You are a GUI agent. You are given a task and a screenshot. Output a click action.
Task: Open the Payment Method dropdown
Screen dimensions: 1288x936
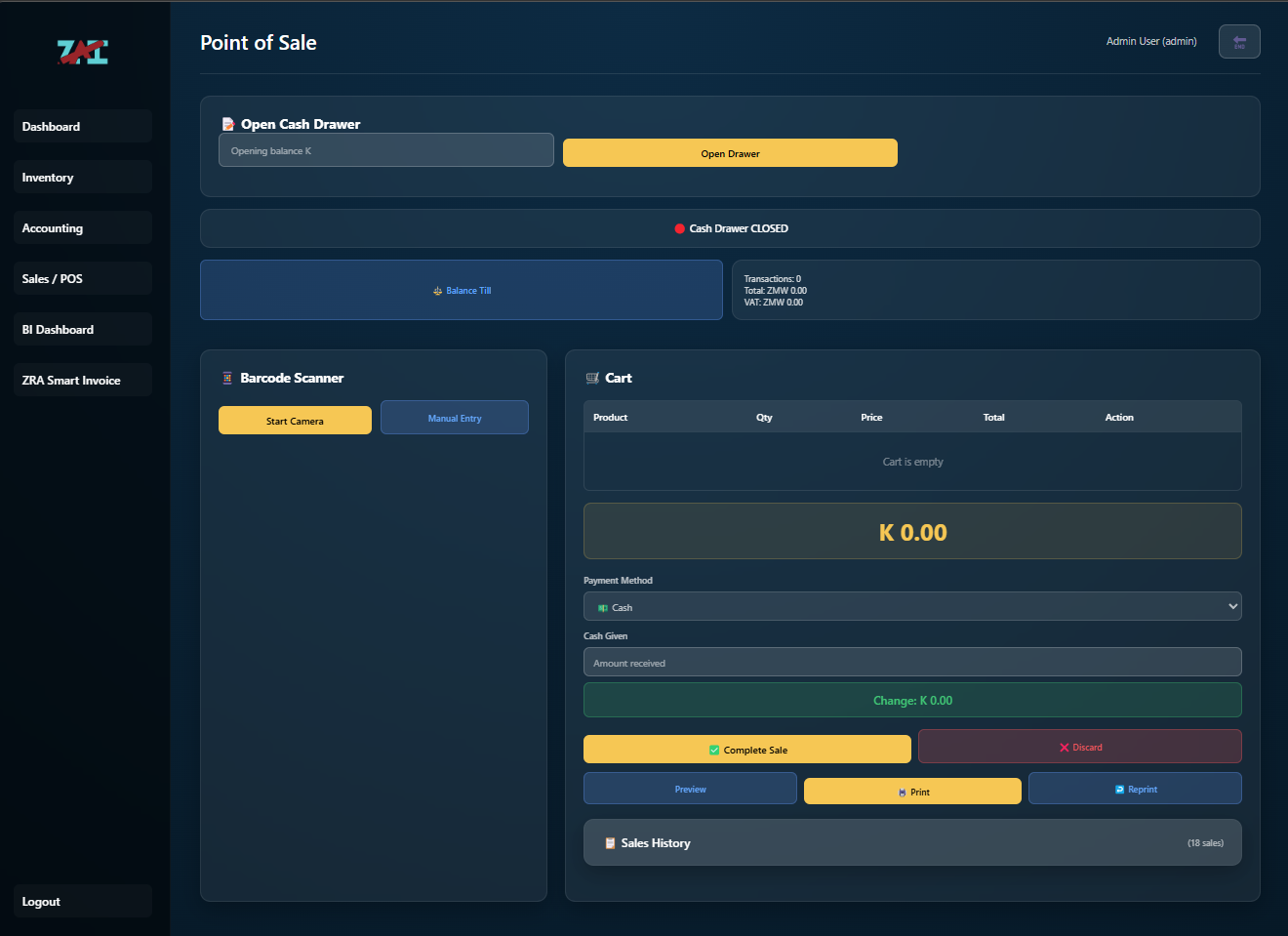click(x=912, y=606)
